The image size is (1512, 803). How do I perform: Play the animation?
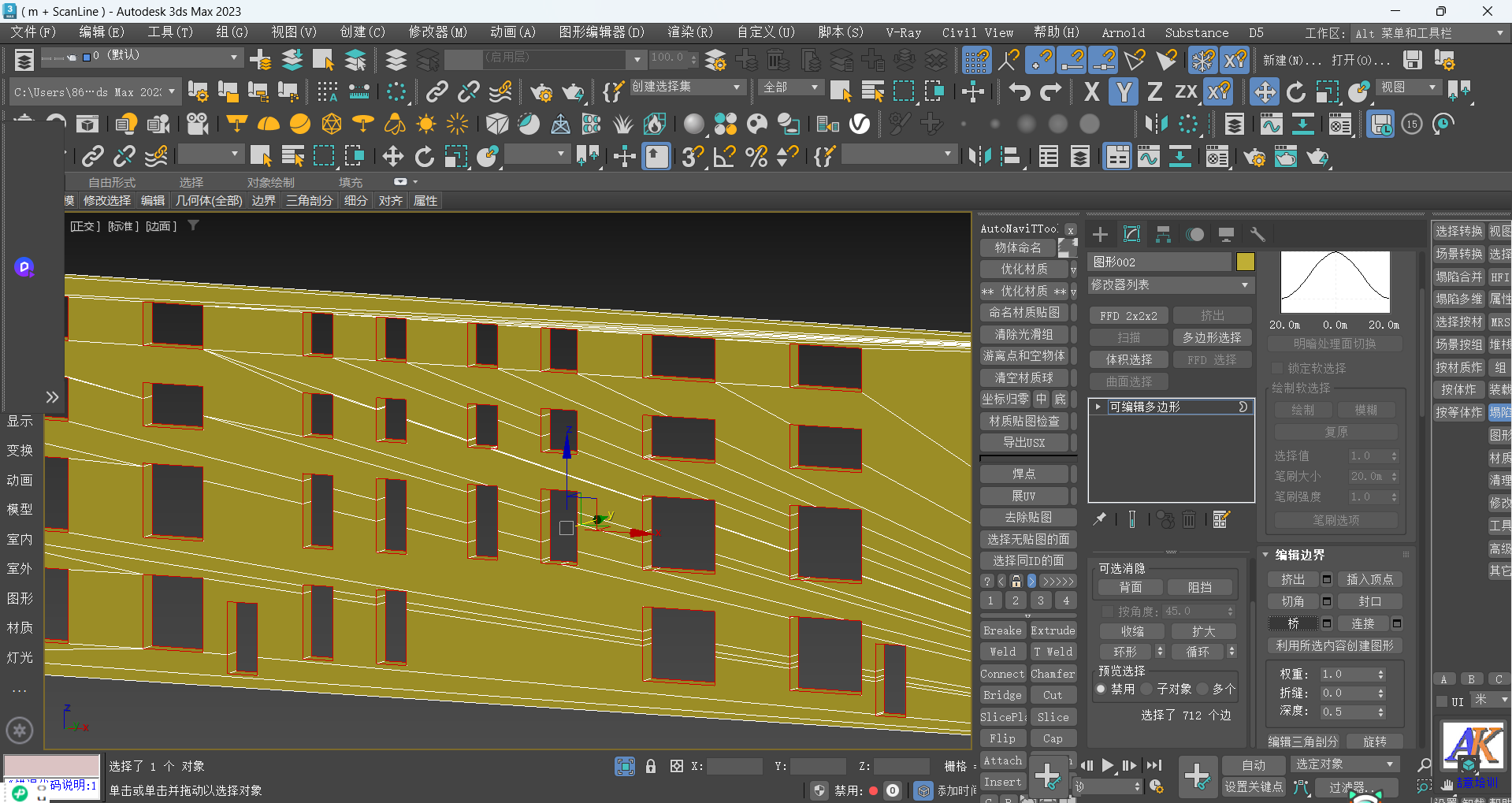[1108, 765]
